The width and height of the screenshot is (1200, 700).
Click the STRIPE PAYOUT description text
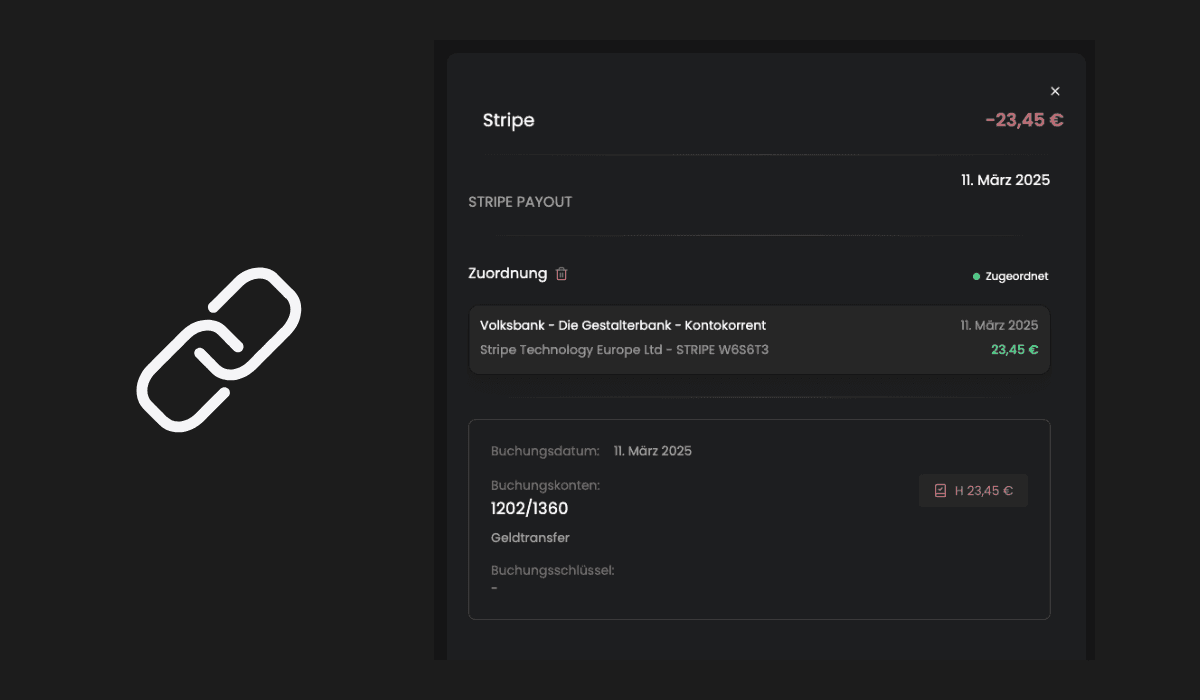pyautogui.click(x=520, y=201)
